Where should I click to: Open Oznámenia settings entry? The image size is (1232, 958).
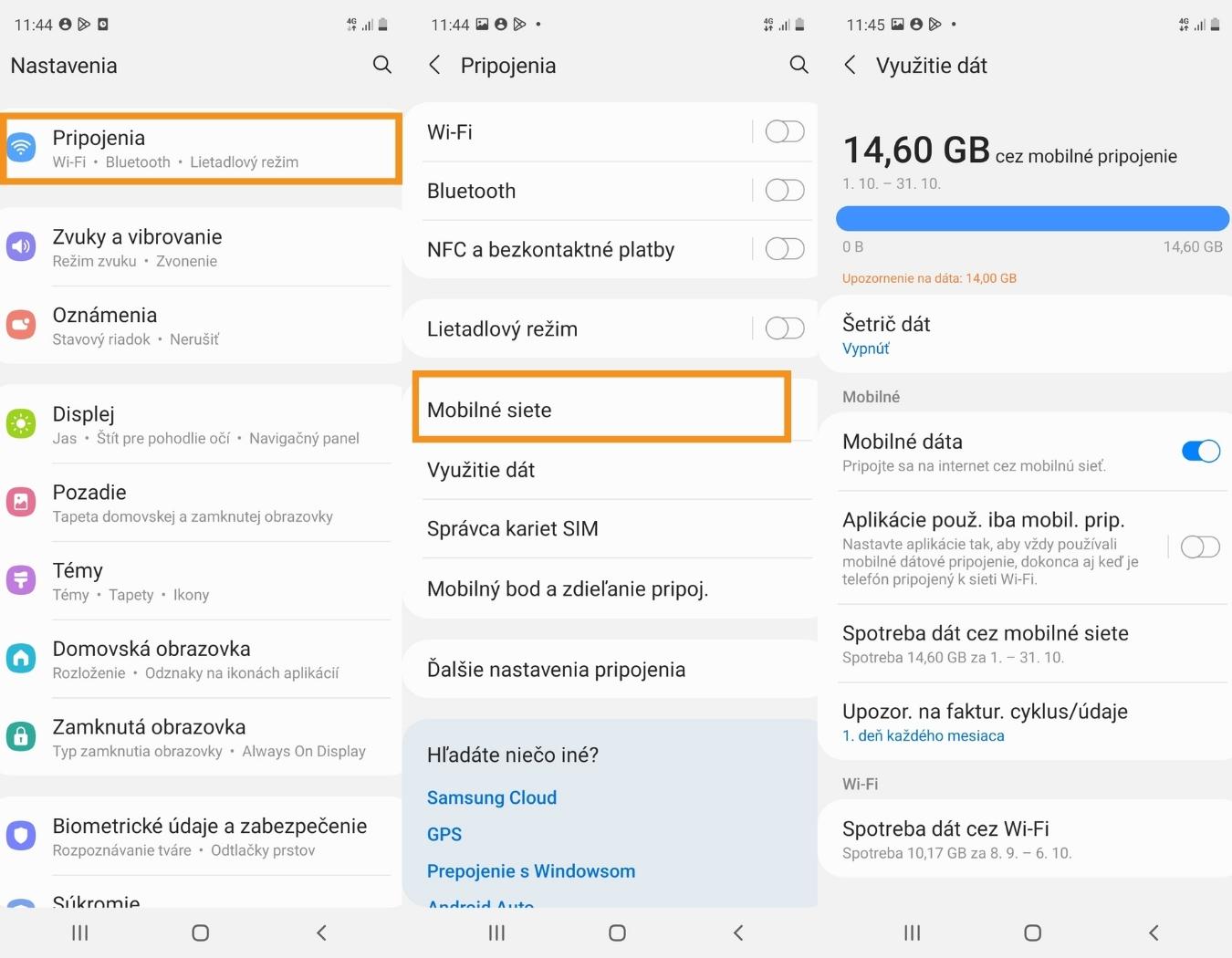[201, 326]
